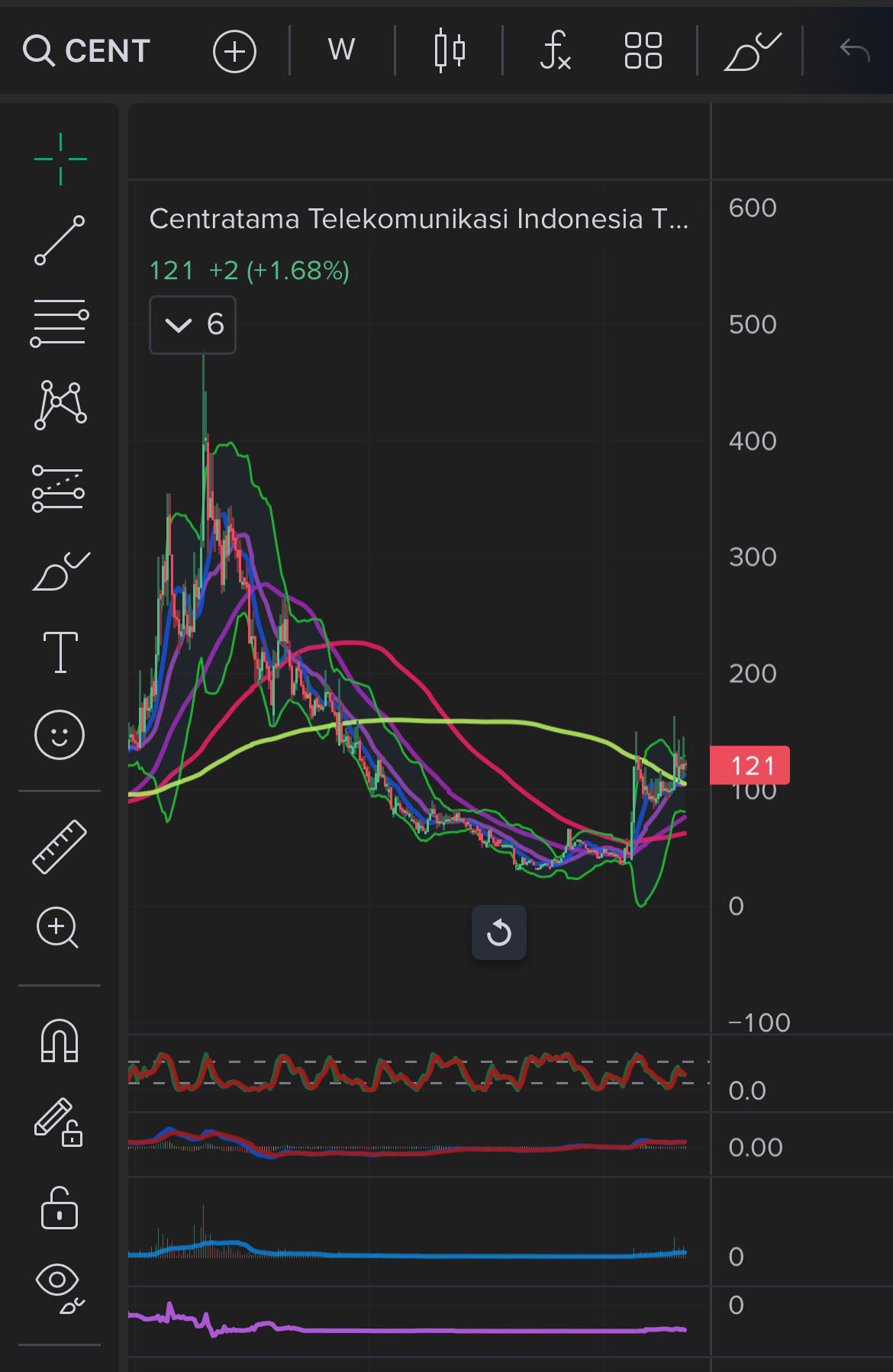Open symbol search for CENT
This screenshot has width=893, height=1372.
point(86,51)
